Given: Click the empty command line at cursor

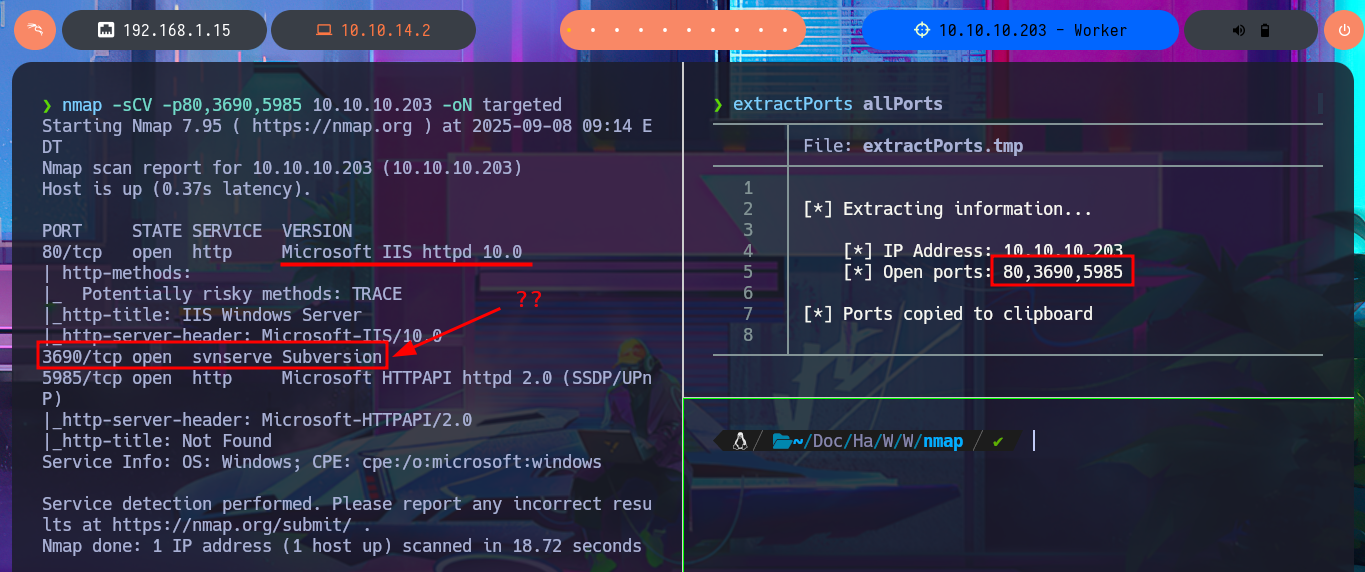Looking at the screenshot, I should [x=1034, y=441].
